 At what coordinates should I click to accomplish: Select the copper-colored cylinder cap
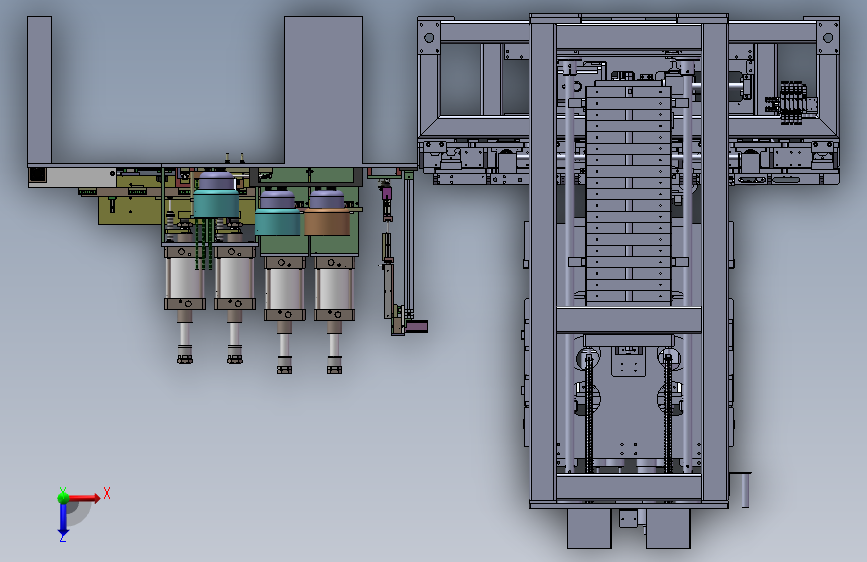pos(327,221)
